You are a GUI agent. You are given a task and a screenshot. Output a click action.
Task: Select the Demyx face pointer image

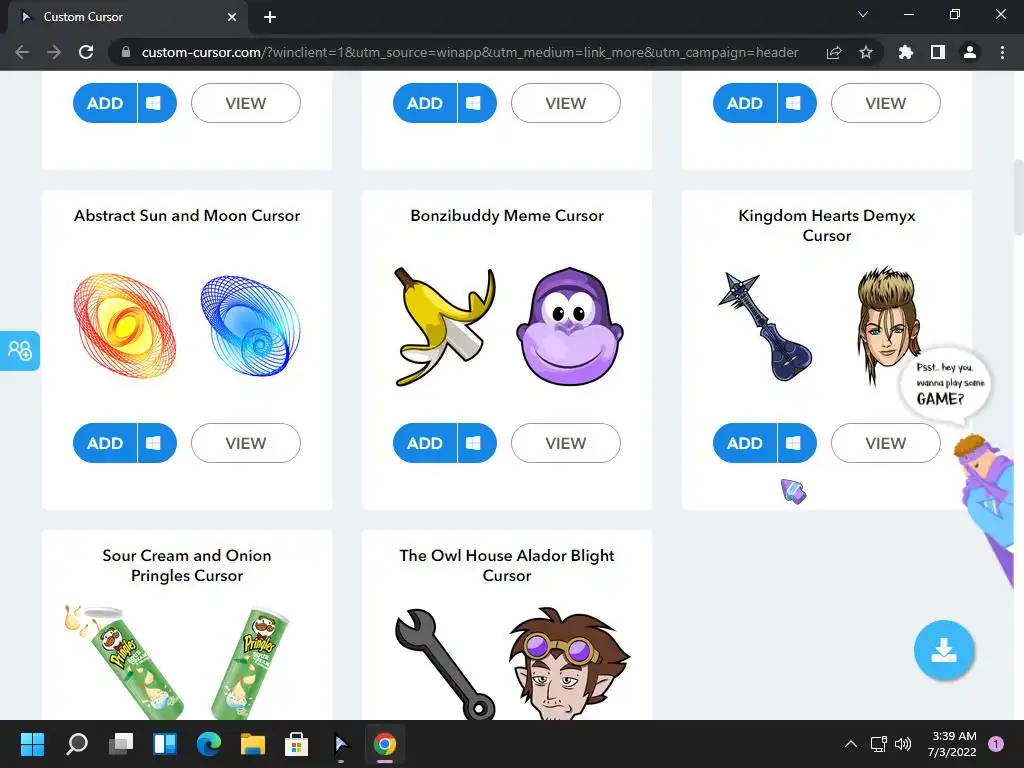pos(888,324)
